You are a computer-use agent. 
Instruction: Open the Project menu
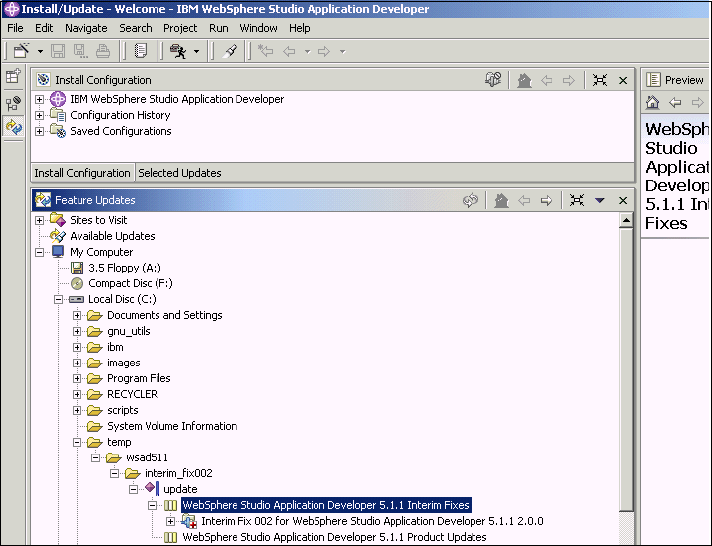click(180, 28)
